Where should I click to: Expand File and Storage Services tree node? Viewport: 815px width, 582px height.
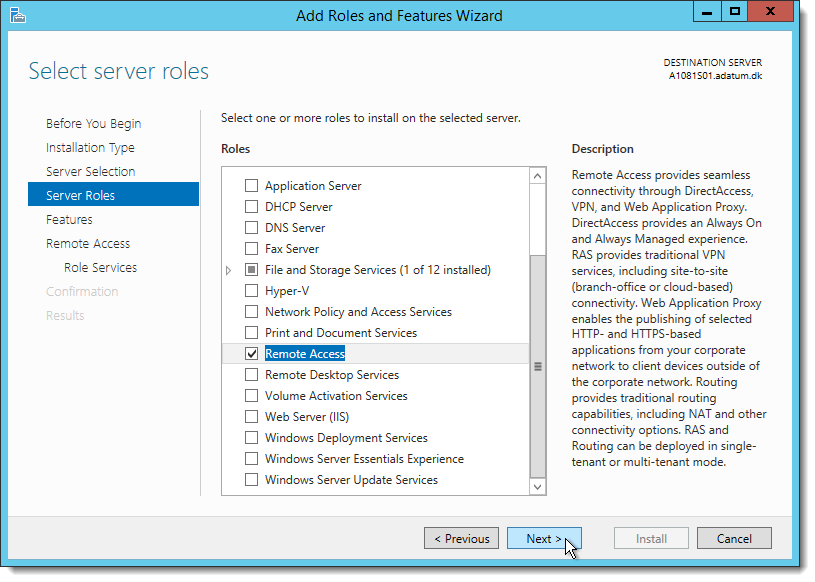point(228,270)
